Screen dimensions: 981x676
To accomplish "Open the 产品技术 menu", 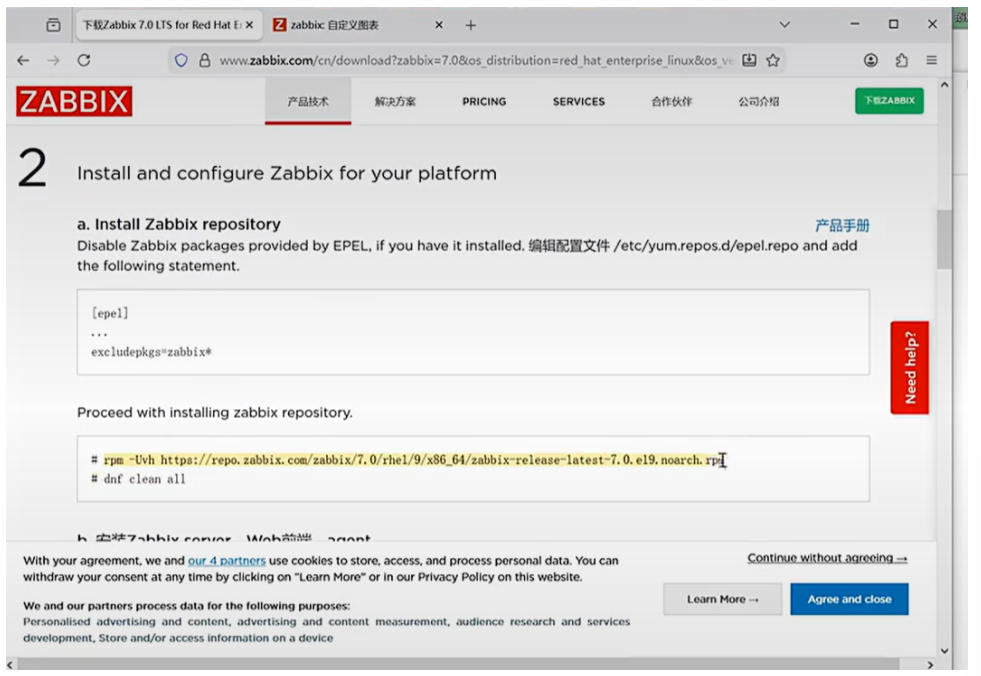I will pos(308,101).
